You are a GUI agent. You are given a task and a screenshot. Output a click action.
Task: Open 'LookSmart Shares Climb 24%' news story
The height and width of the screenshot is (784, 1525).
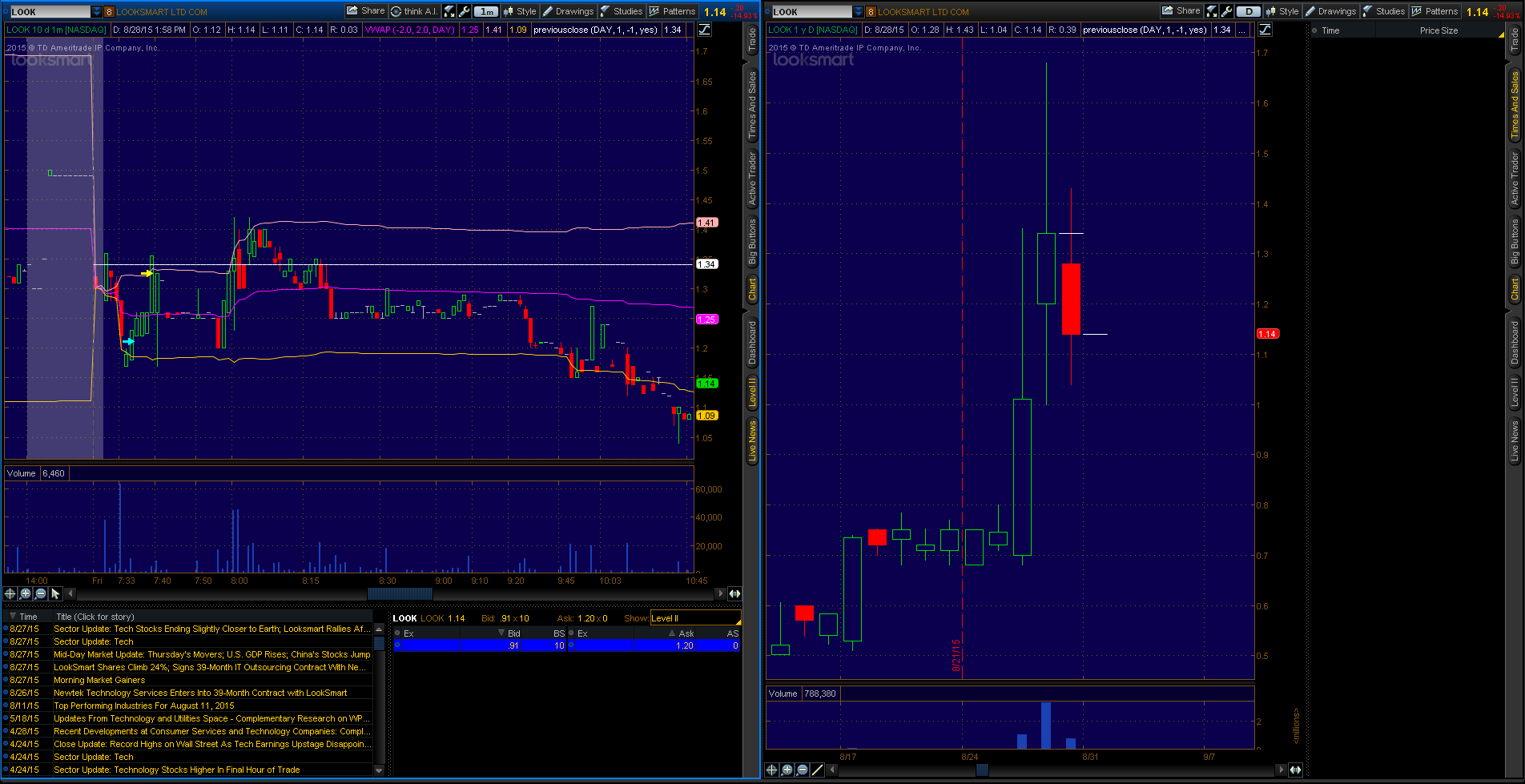[210, 667]
